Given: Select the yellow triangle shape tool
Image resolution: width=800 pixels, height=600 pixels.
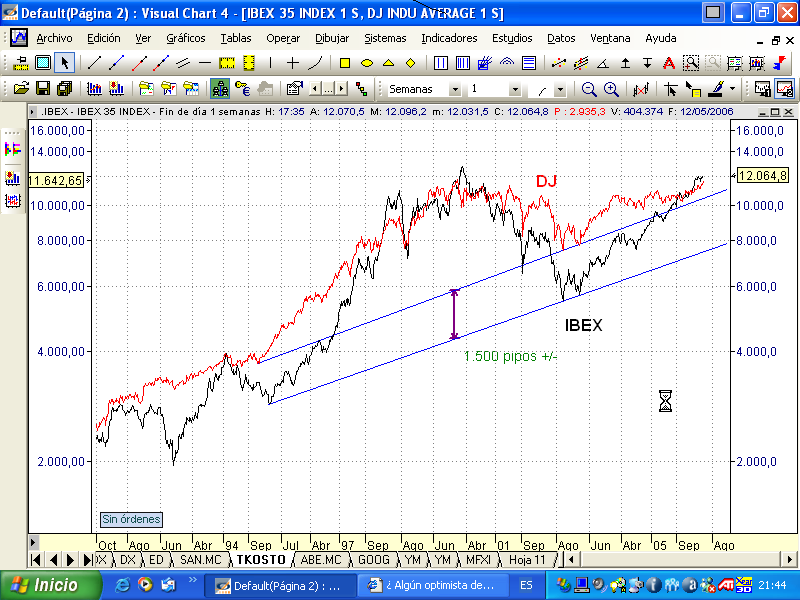Looking at the screenshot, I should click(x=389, y=63).
